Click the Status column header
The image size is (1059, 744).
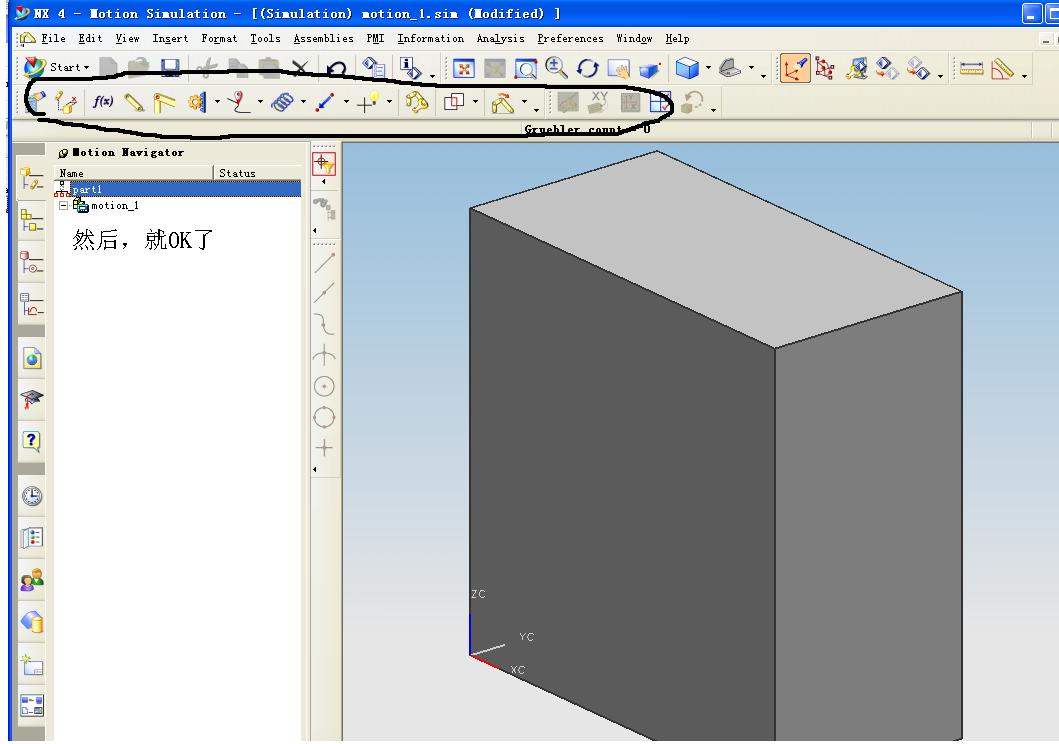(x=257, y=173)
